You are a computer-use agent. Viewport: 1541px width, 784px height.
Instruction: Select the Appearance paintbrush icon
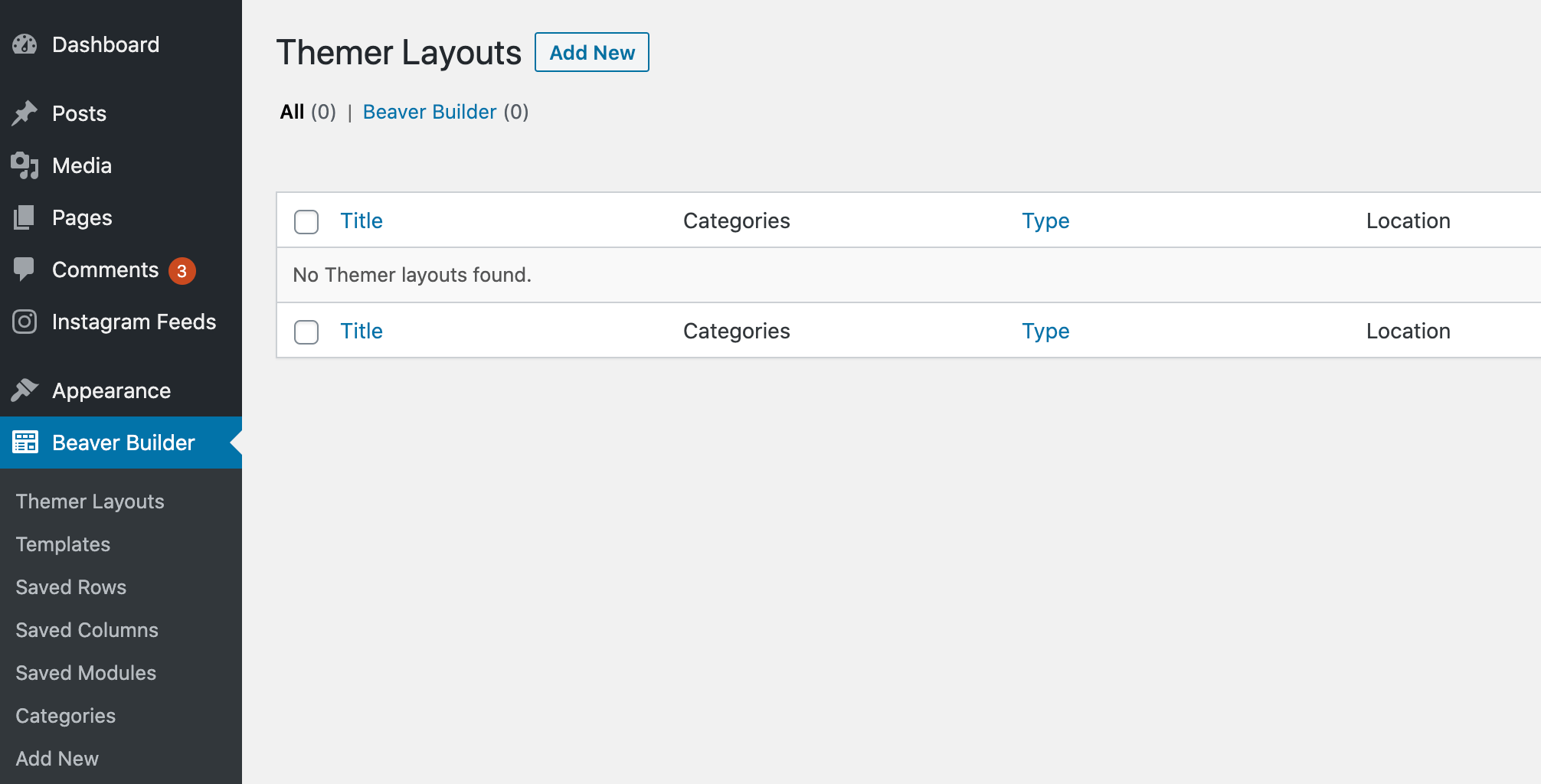click(x=24, y=390)
